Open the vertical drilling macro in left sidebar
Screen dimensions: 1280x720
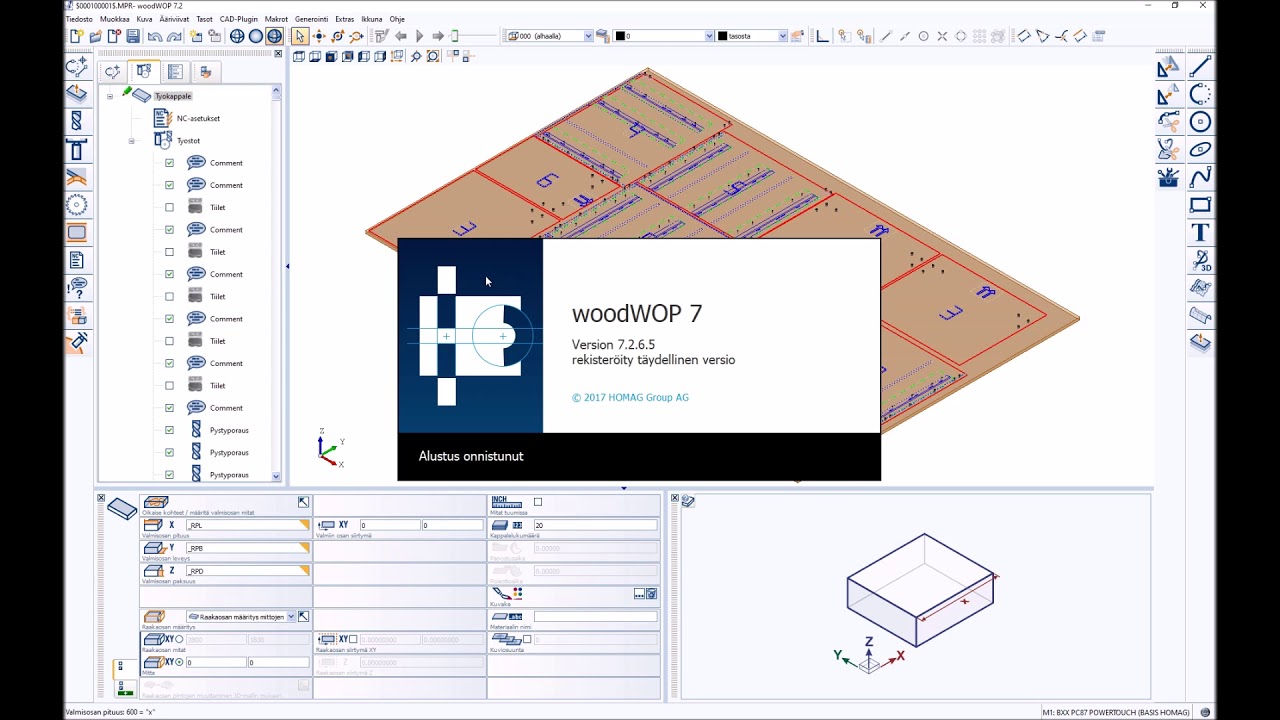(x=77, y=122)
